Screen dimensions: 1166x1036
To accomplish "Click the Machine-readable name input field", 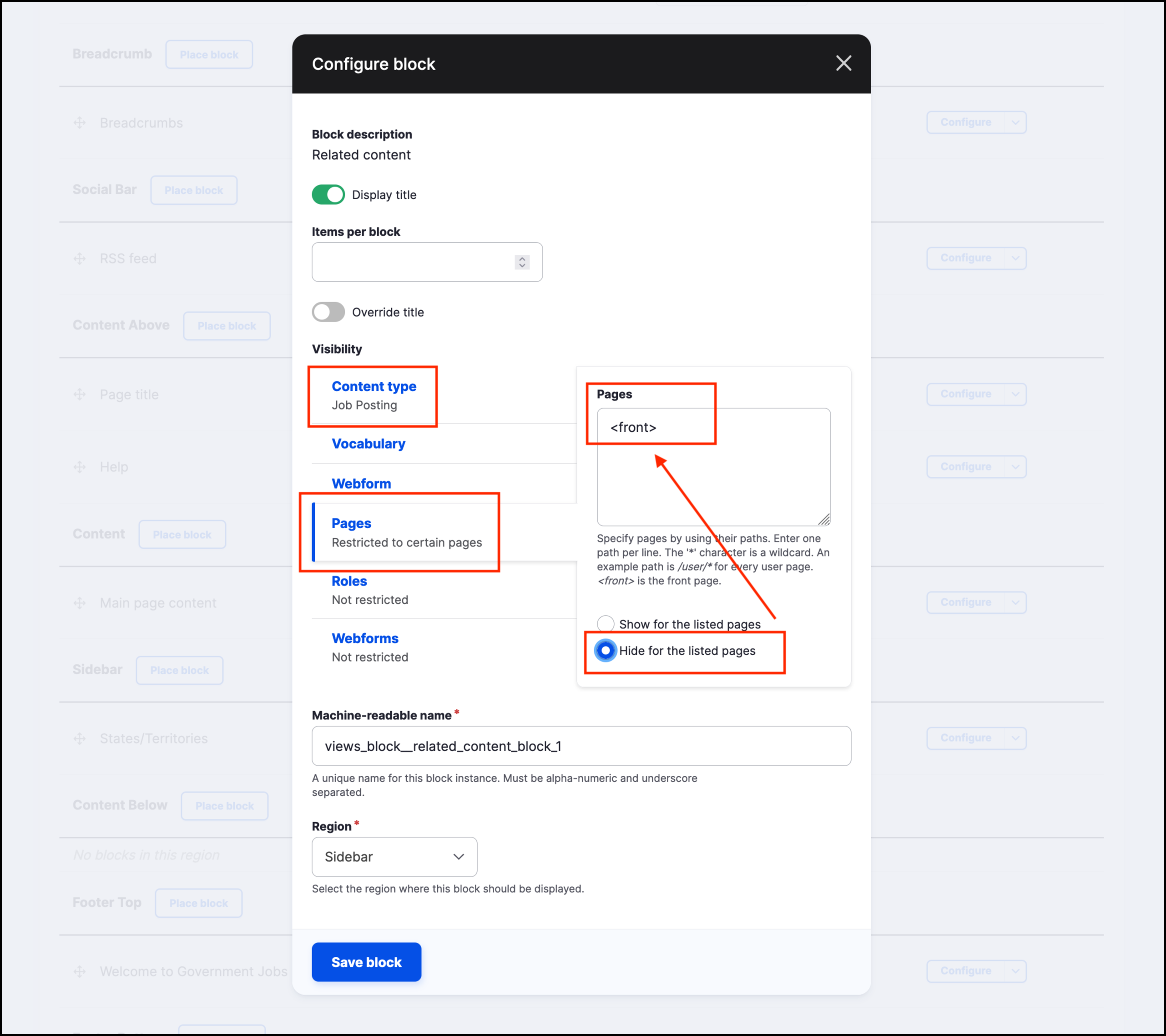I will pos(580,746).
